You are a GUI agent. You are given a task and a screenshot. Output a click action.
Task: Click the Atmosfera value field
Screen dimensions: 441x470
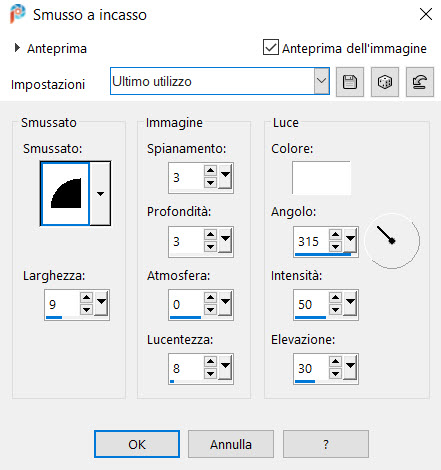pyautogui.click(x=187, y=304)
